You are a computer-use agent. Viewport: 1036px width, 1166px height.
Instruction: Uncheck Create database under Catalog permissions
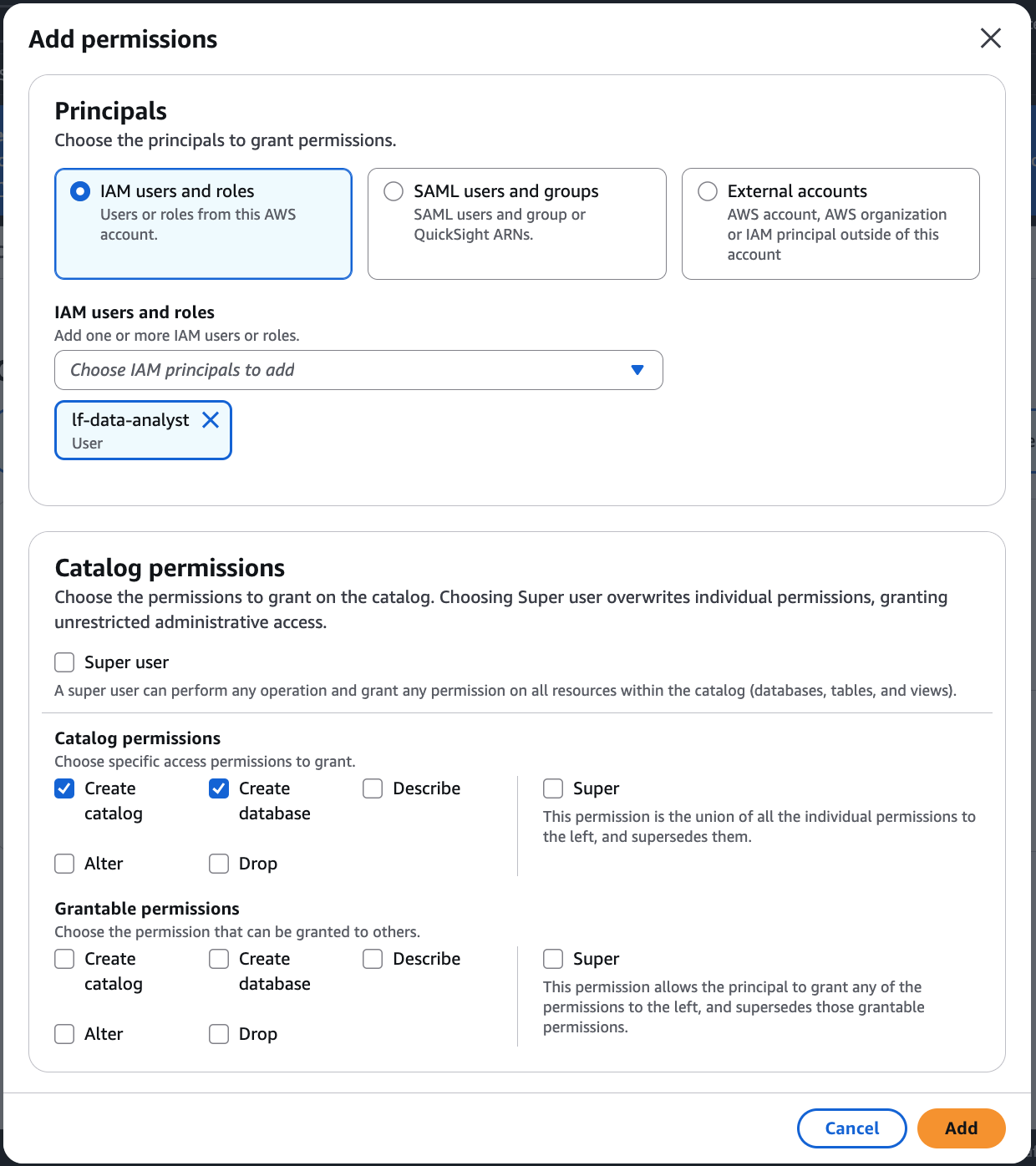point(218,788)
